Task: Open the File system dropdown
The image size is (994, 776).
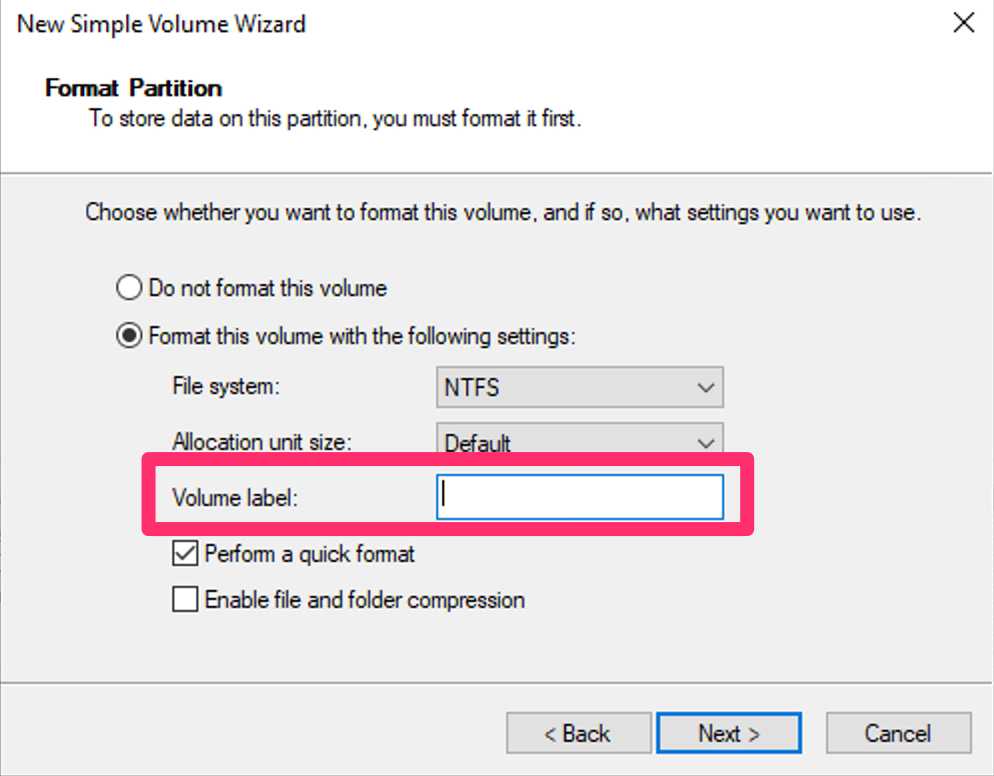Action: pyautogui.click(x=580, y=387)
